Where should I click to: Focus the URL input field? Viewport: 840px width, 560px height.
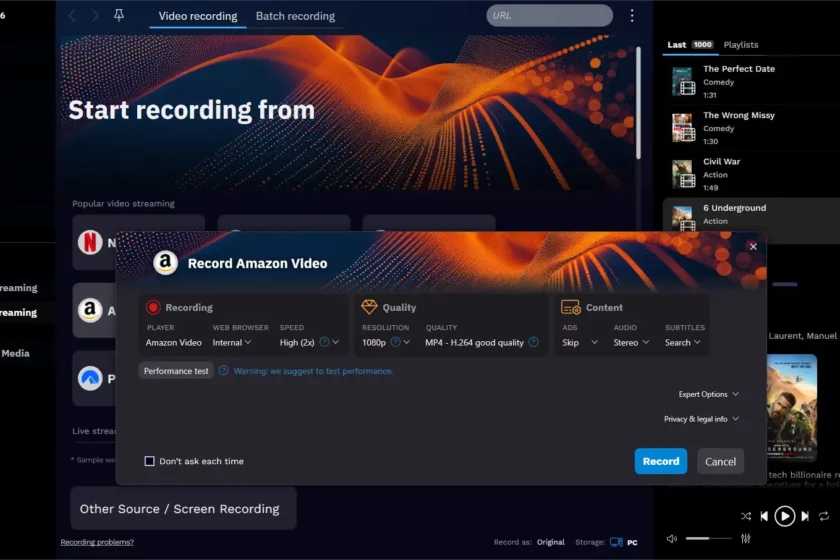(x=549, y=16)
